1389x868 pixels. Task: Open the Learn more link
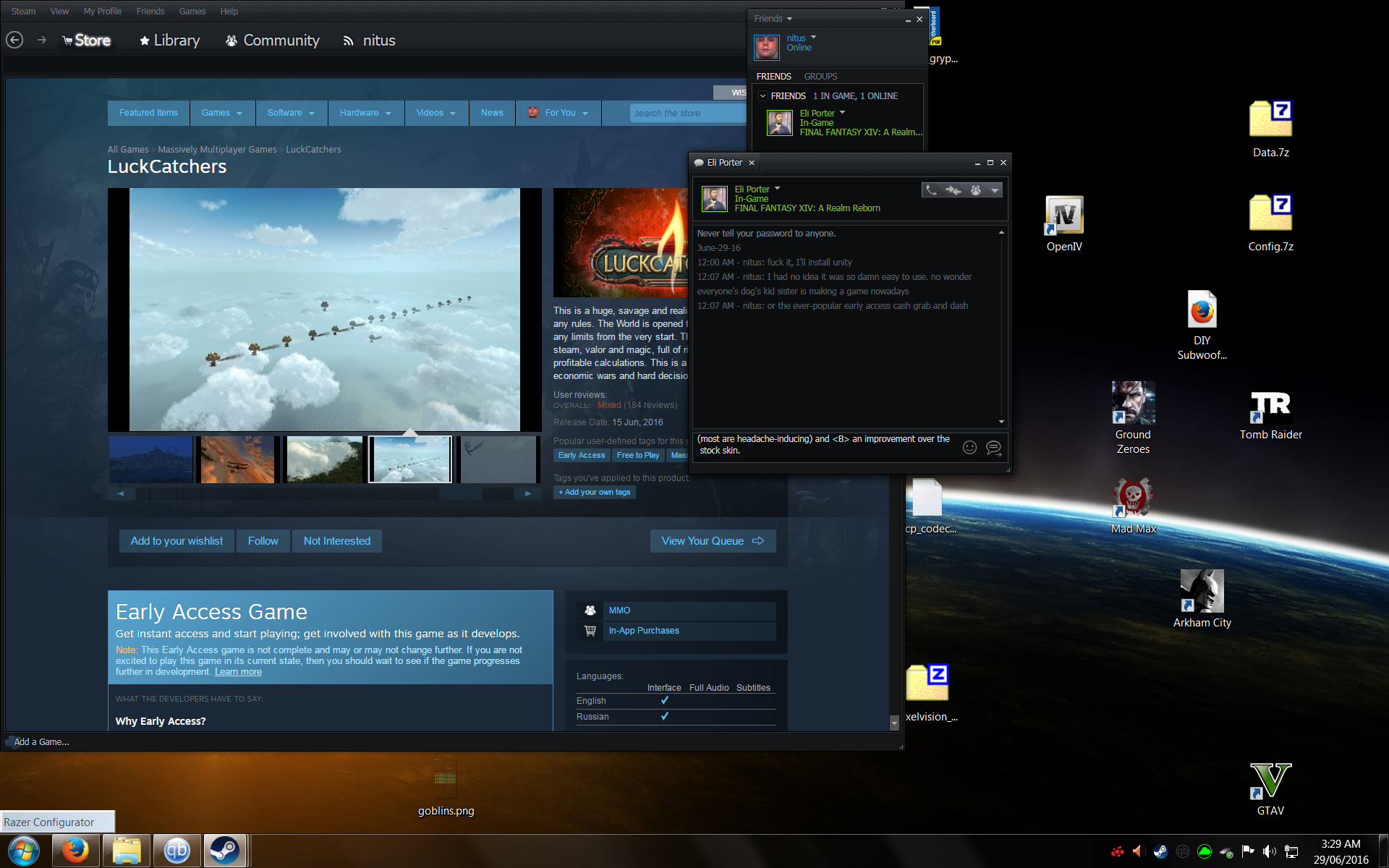tap(238, 672)
